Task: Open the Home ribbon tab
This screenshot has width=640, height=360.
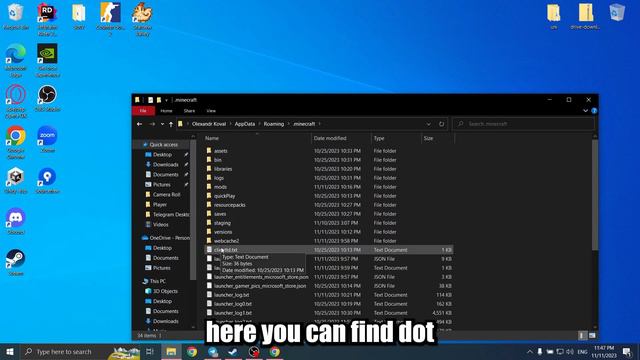Action: (166, 111)
